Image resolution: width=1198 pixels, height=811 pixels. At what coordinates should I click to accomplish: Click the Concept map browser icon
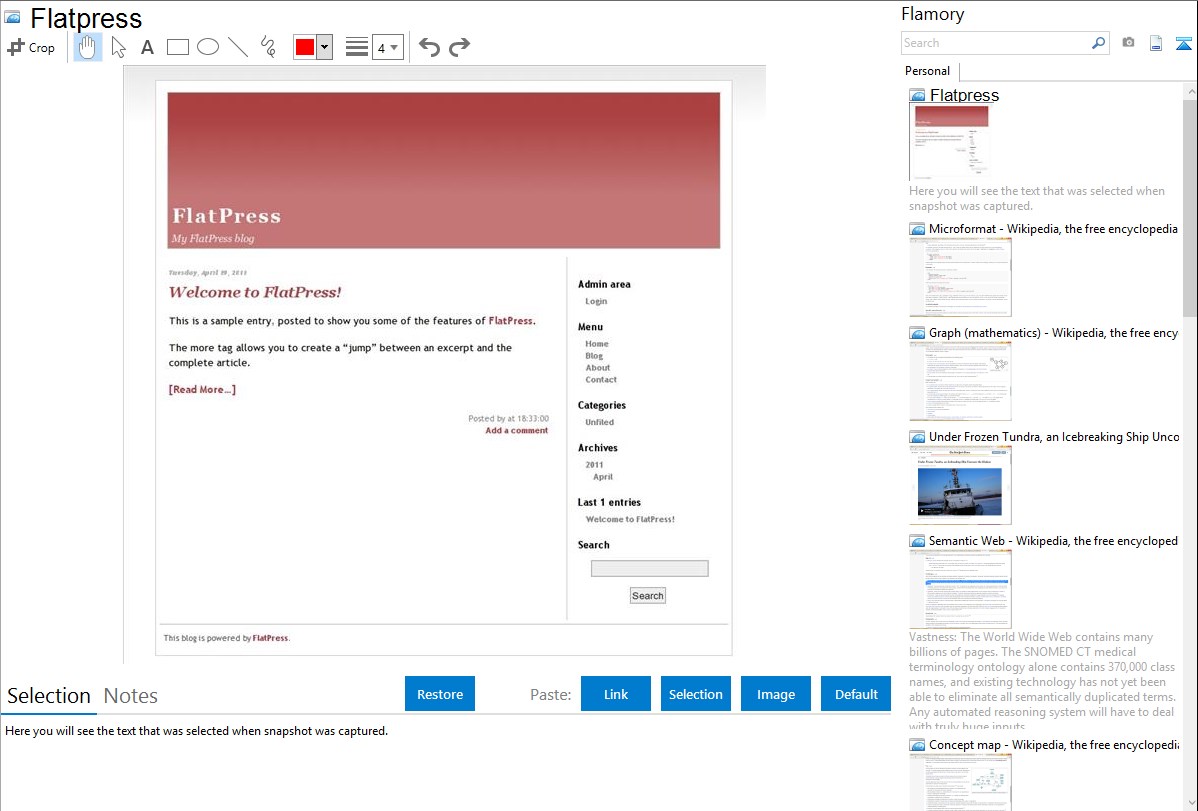click(x=917, y=745)
